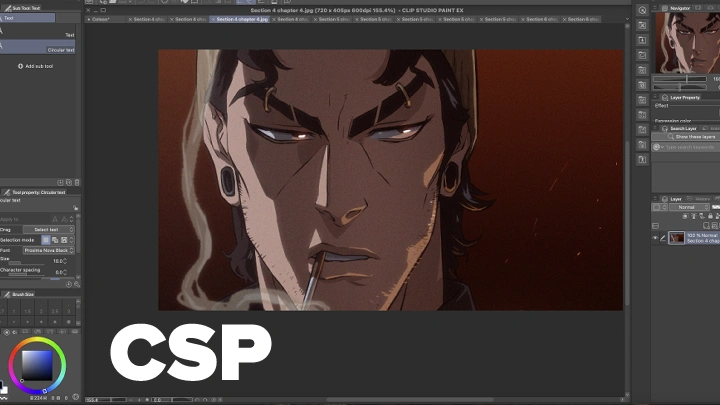Viewport: 720px width, 405px height.
Task: Click the Selection mode stepper arrows
Action: (71, 240)
